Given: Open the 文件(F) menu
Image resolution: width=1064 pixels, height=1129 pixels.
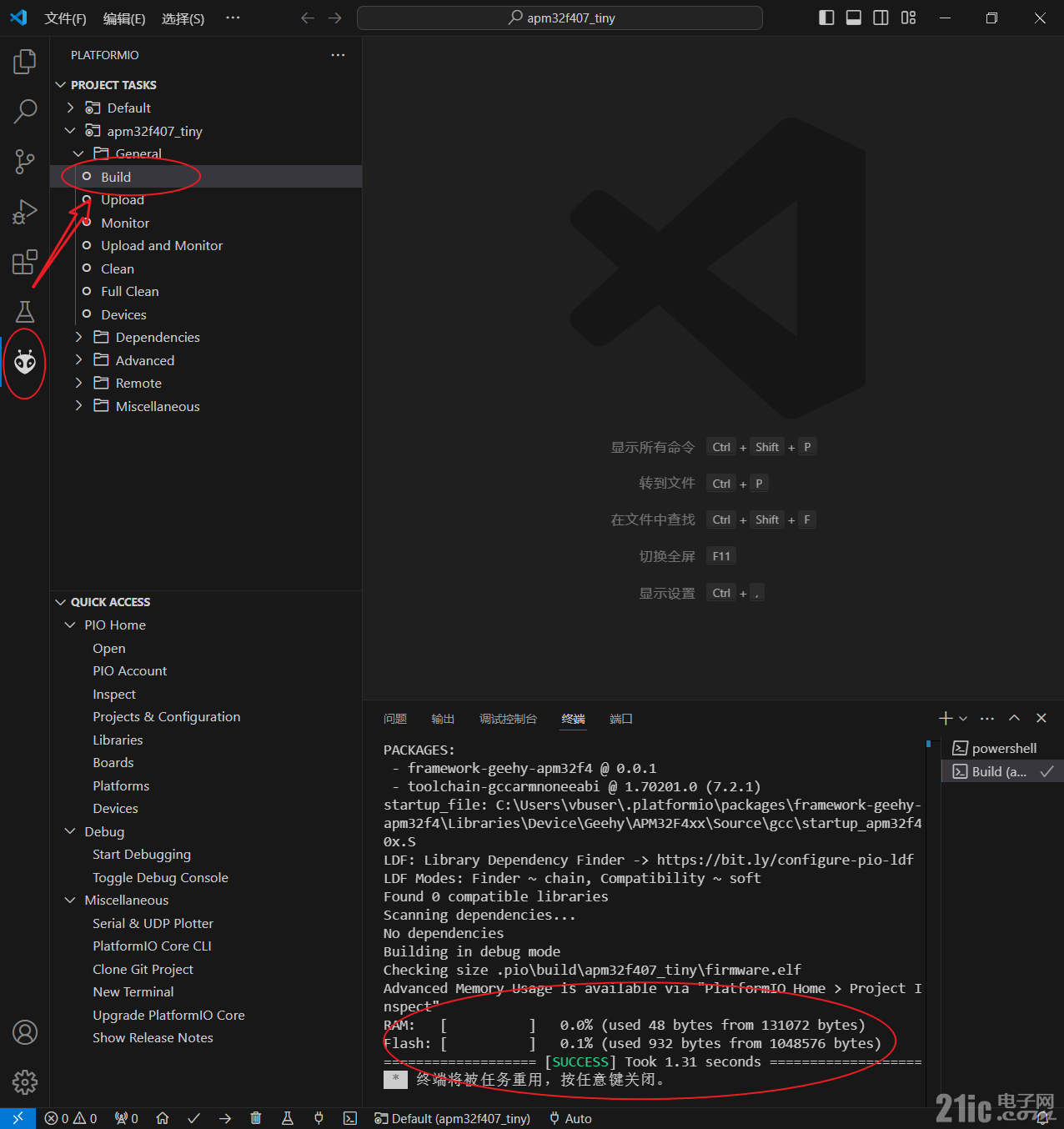Looking at the screenshot, I should (65, 18).
